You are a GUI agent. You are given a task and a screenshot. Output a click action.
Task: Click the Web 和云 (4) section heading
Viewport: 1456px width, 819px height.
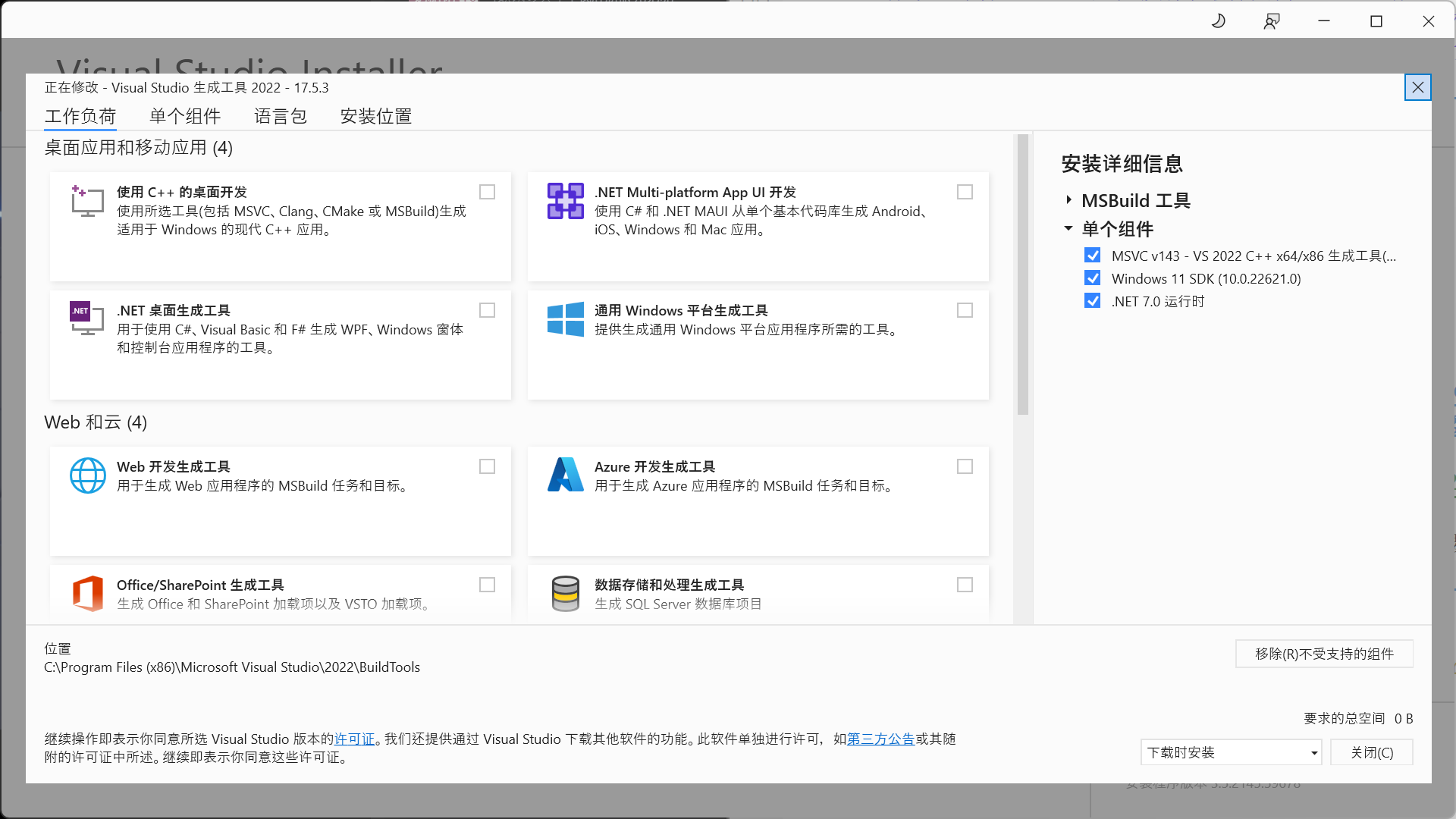tap(96, 422)
